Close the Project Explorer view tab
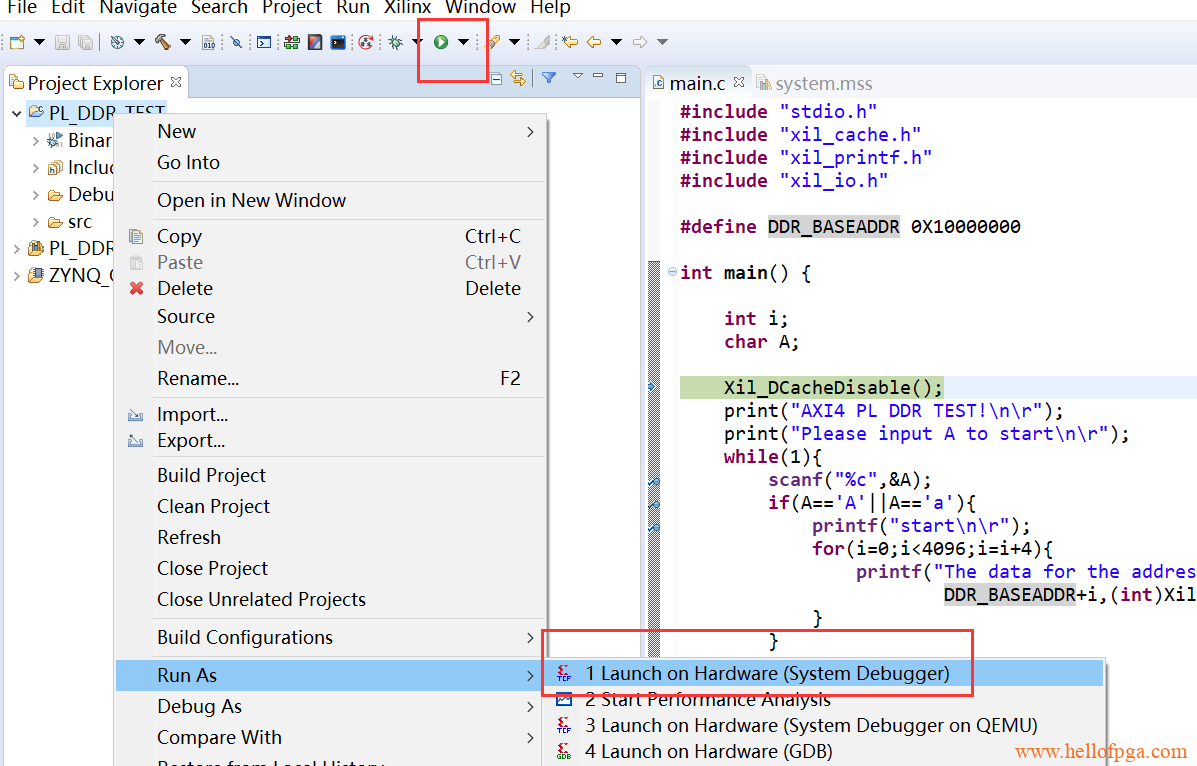Image resolution: width=1197 pixels, height=766 pixels. point(176,82)
